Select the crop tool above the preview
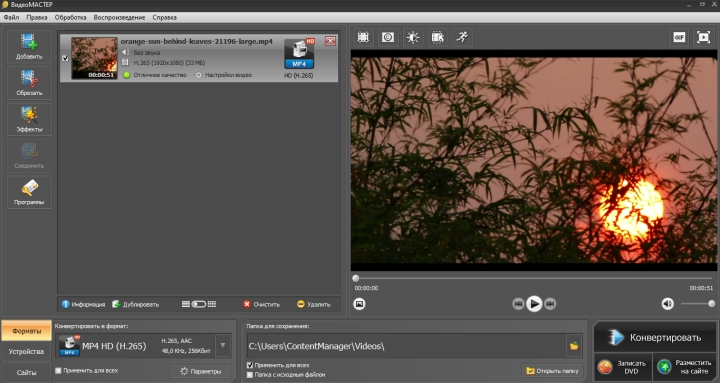Screen dimensions: 720x383 (363, 37)
